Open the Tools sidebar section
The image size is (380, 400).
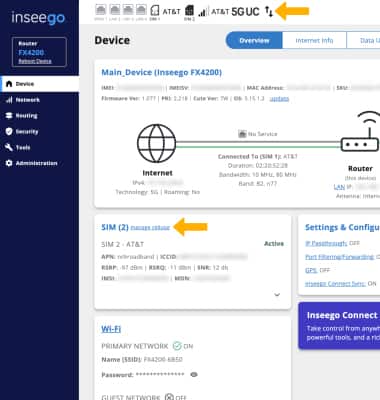tap(40, 147)
